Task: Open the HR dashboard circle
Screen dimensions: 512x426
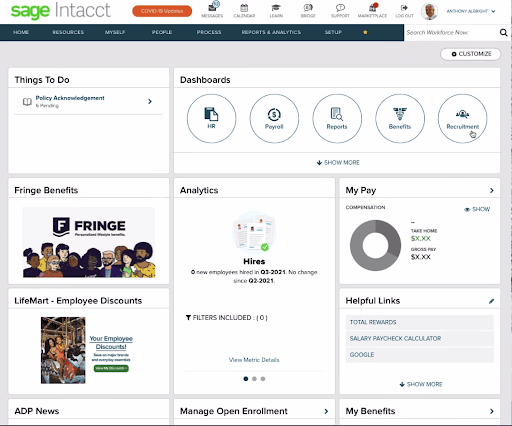Action: click(x=211, y=118)
